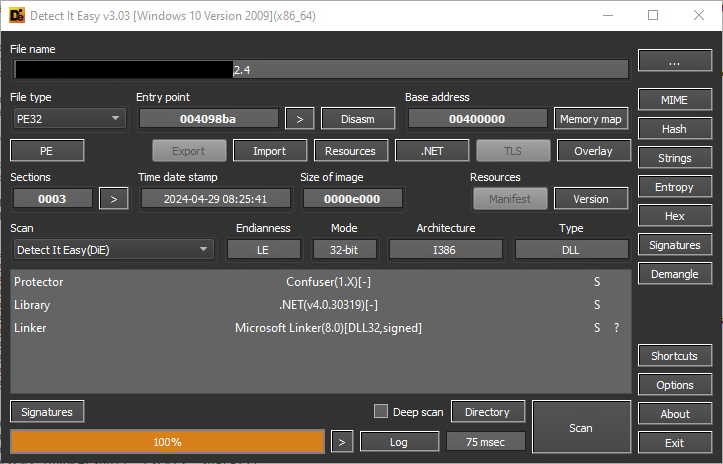723x464 pixels.
Task: Click the browse file ellipsis button
Action: 674,61
